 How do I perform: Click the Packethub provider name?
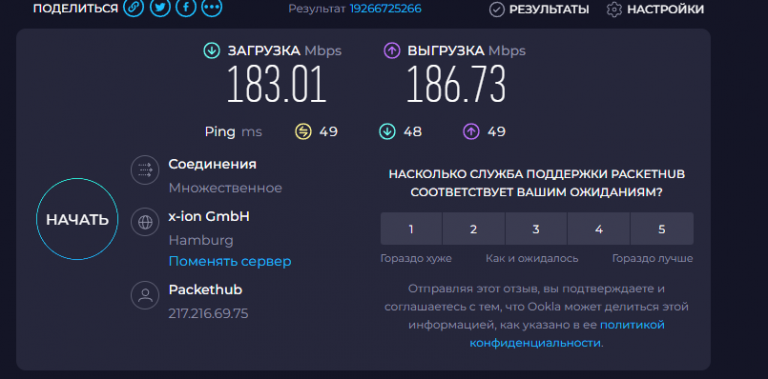[205, 289]
